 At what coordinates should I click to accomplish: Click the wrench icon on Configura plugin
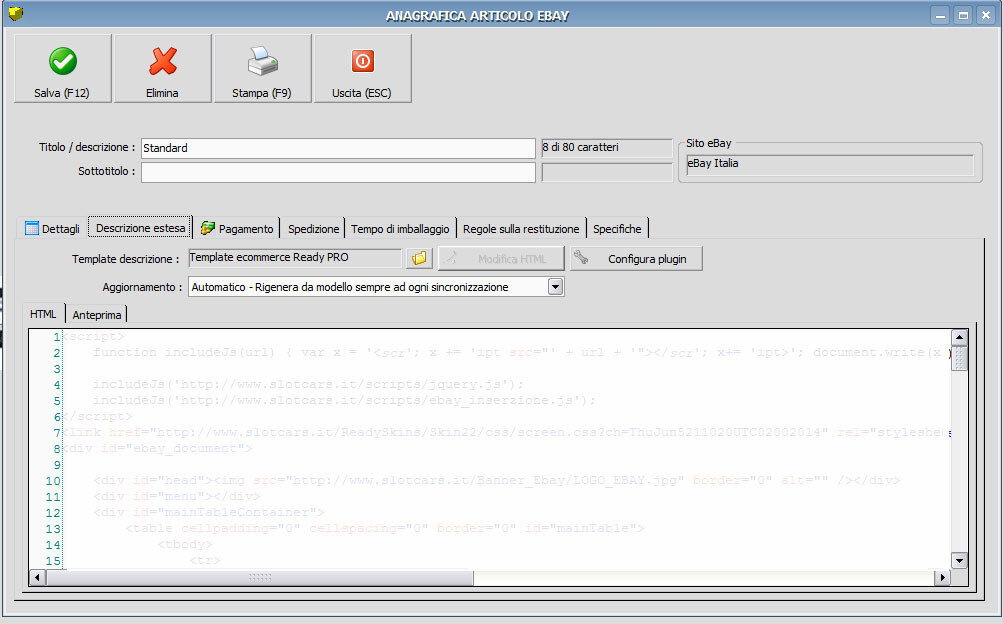pos(581,257)
